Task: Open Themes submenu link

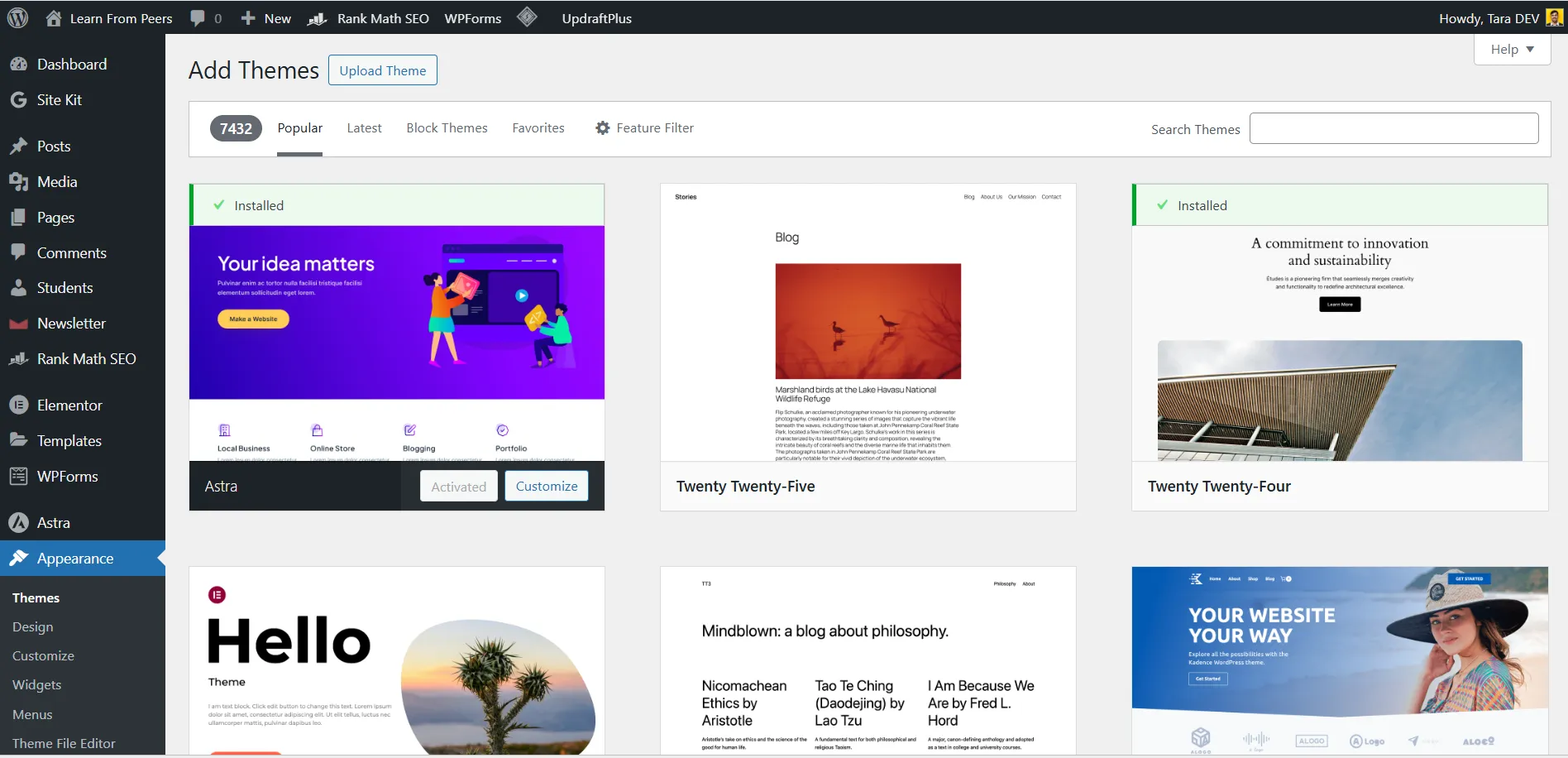Action: pos(36,598)
